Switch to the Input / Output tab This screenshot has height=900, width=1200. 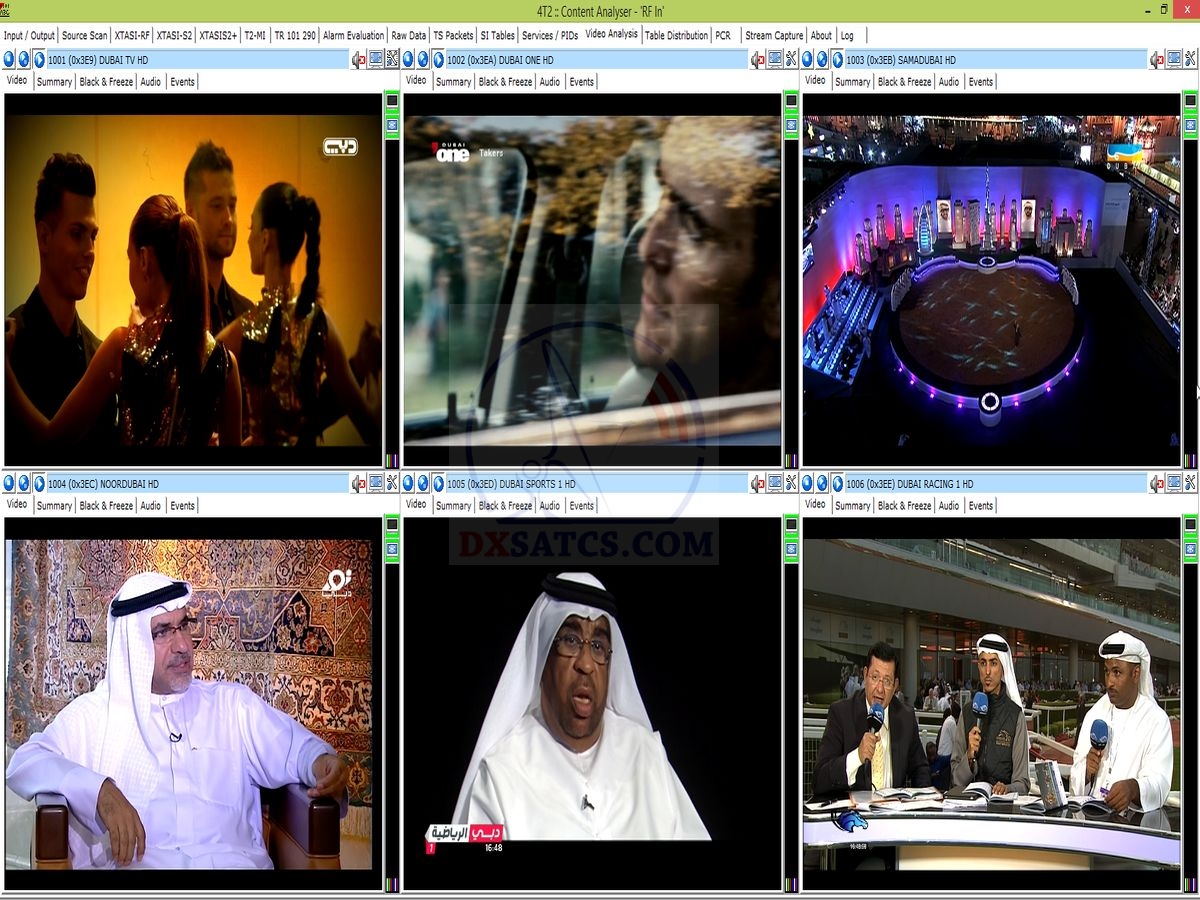click(29, 35)
